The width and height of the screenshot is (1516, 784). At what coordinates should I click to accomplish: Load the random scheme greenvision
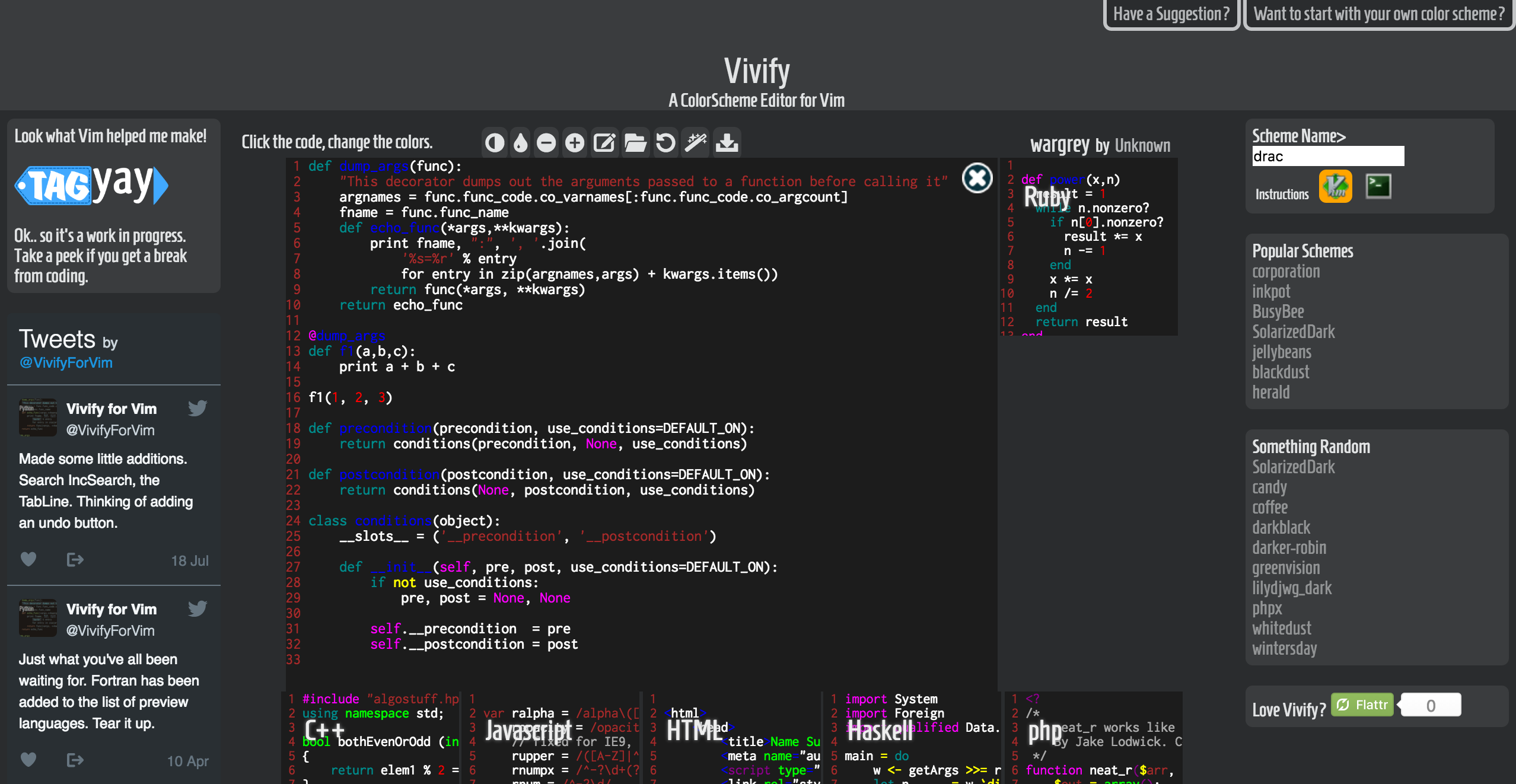pos(1286,568)
